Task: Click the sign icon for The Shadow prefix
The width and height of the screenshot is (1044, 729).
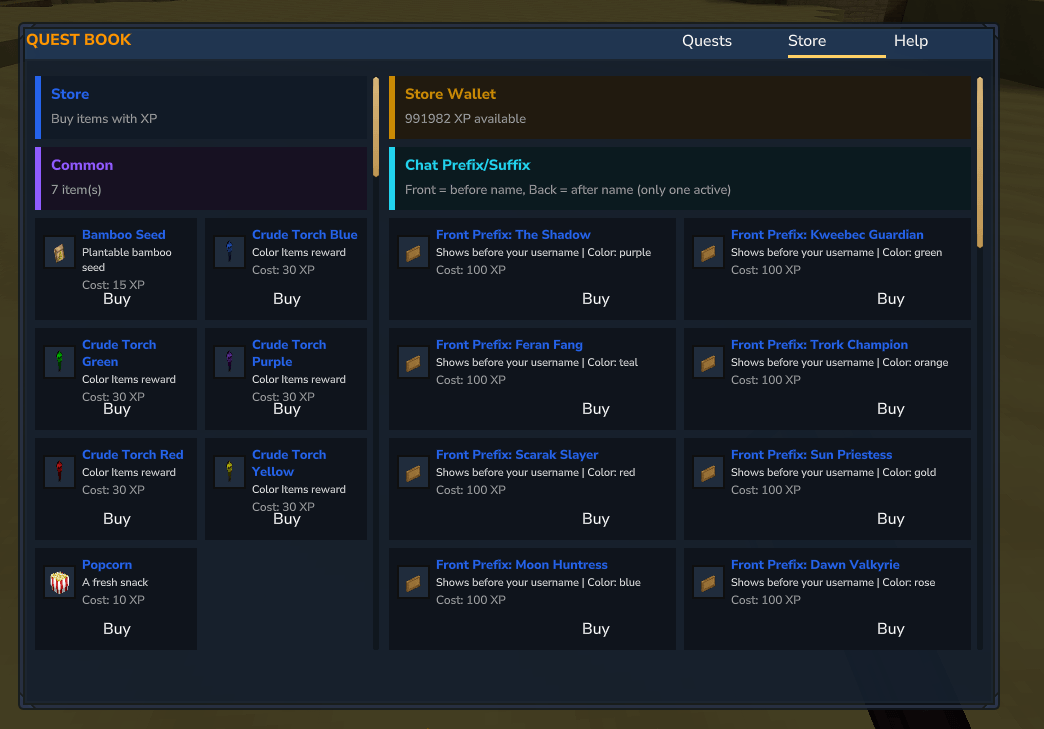Action: click(x=413, y=253)
